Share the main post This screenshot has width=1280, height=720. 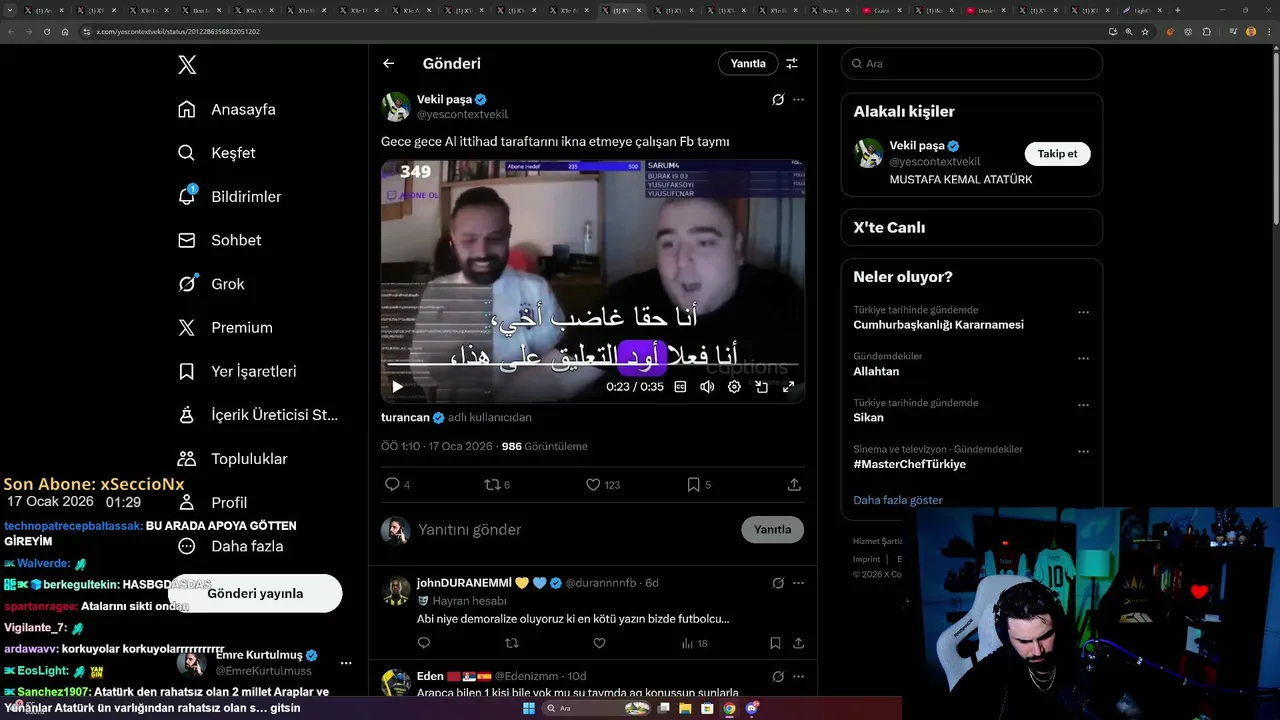[x=794, y=485]
